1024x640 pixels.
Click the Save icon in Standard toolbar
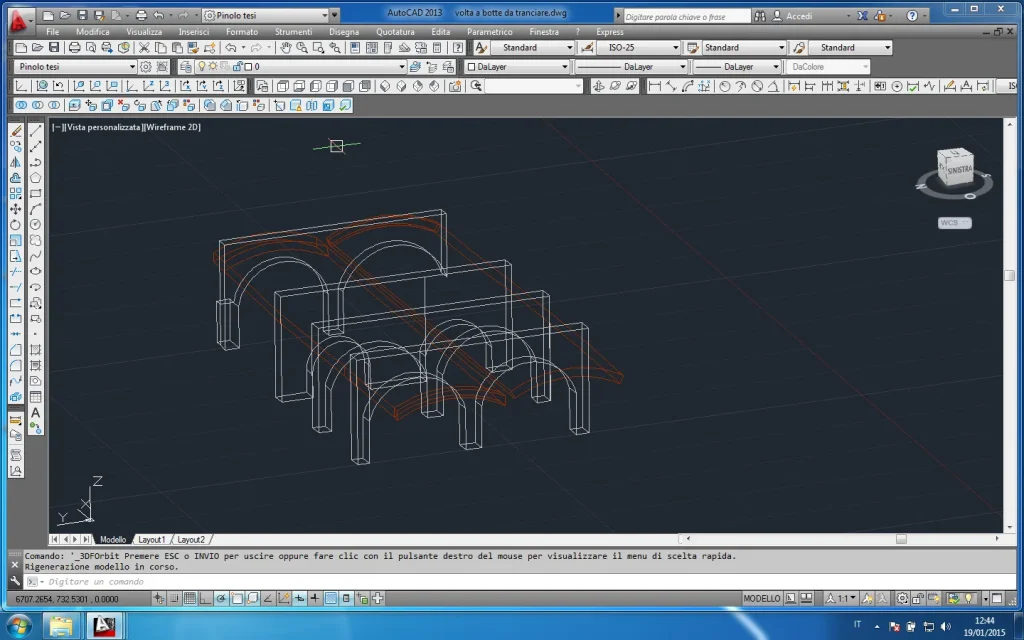point(54,48)
